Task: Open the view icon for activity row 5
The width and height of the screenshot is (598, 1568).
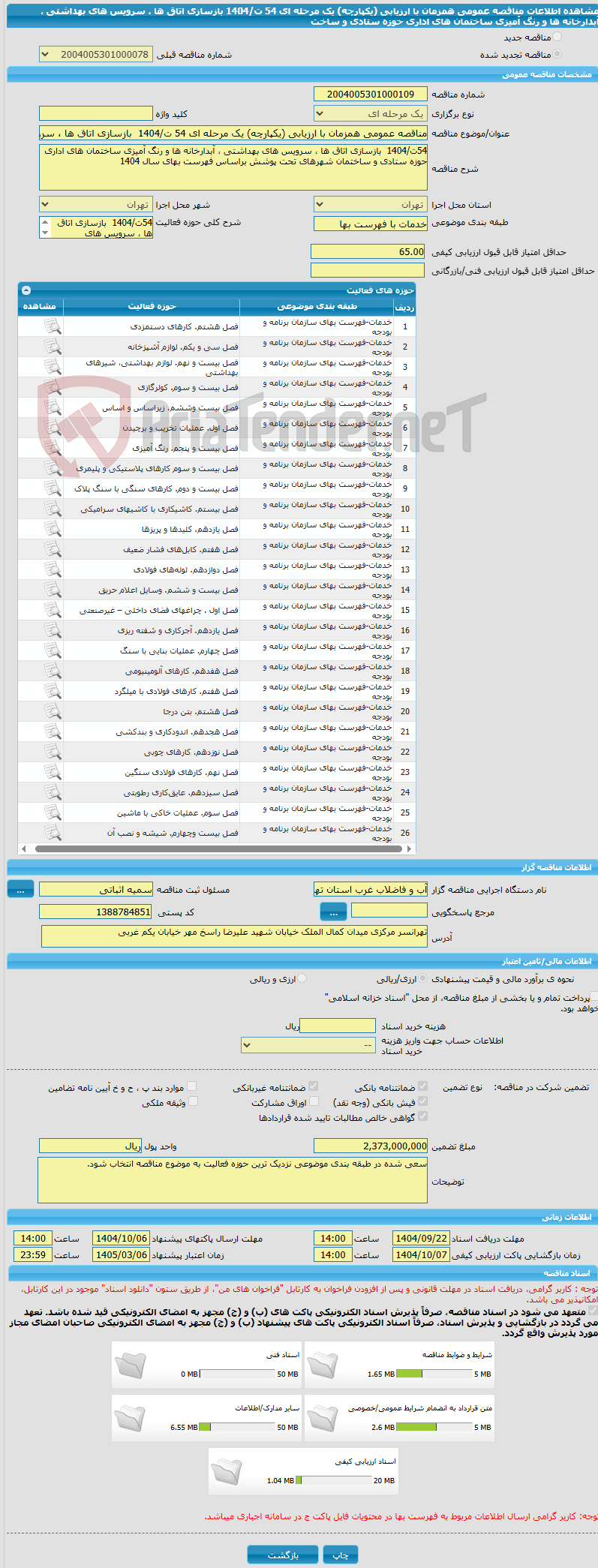Action: tap(53, 407)
